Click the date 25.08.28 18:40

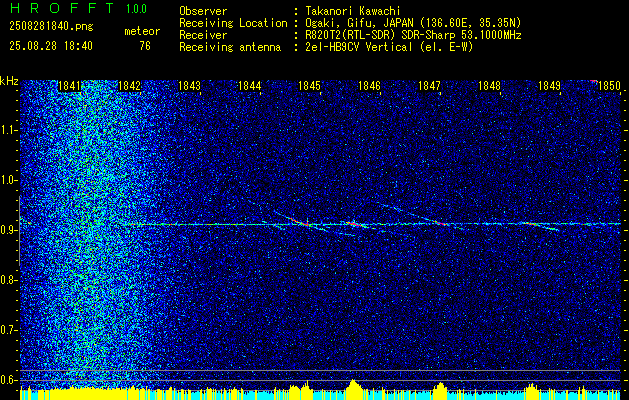point(51,46)
